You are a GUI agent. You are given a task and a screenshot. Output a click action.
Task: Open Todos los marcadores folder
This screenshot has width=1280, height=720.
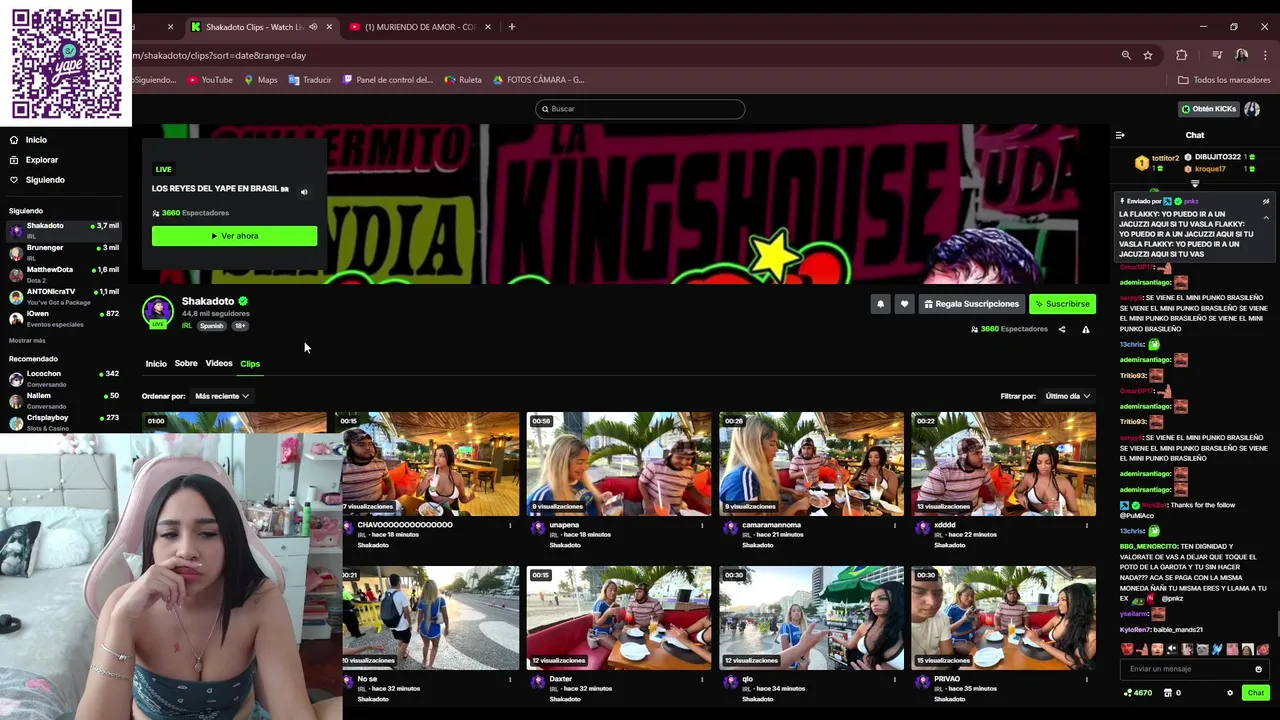click(x=1224, y=80)
